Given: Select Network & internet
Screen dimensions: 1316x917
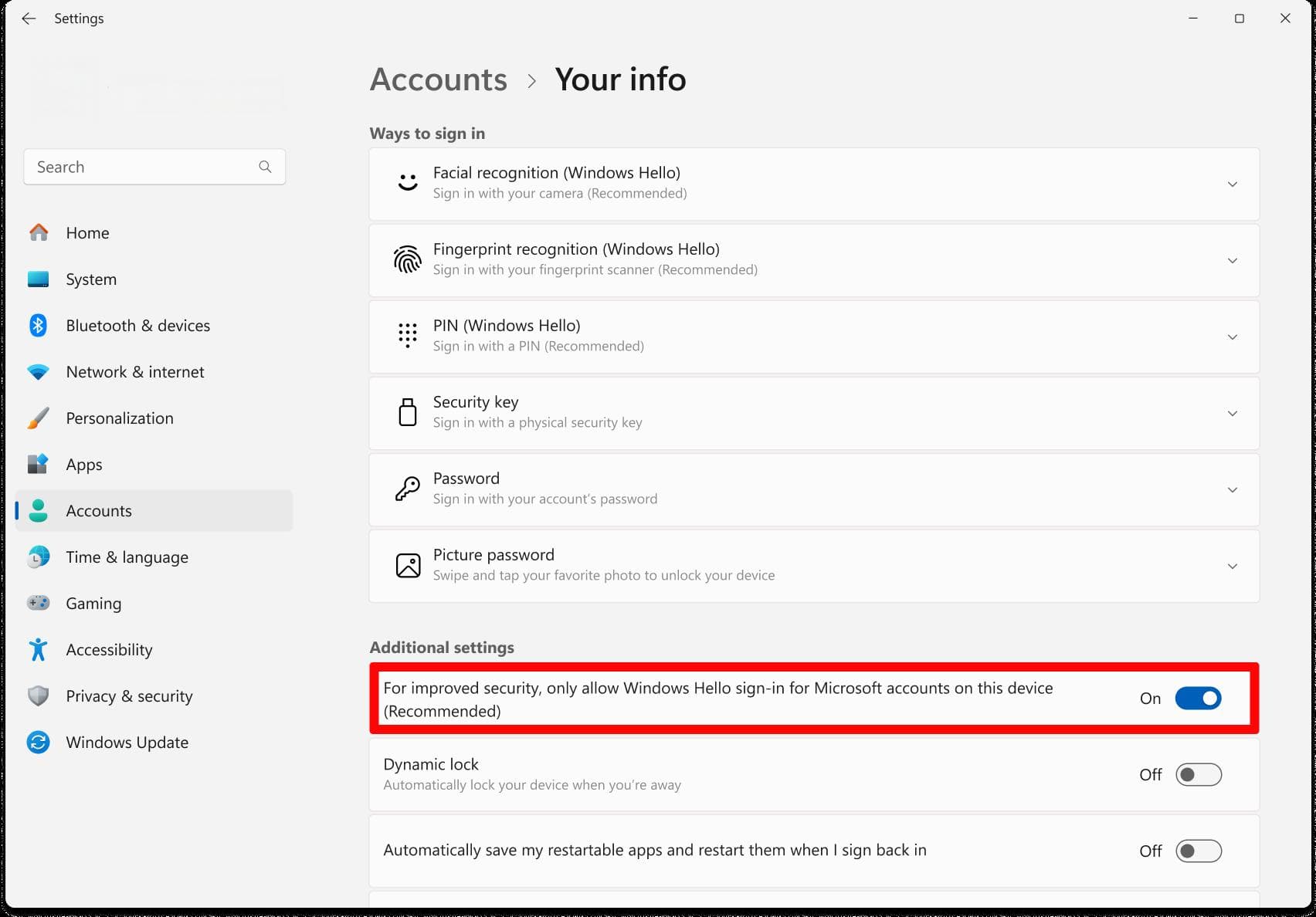Looking at the screenshot, I should pos(154,371).
